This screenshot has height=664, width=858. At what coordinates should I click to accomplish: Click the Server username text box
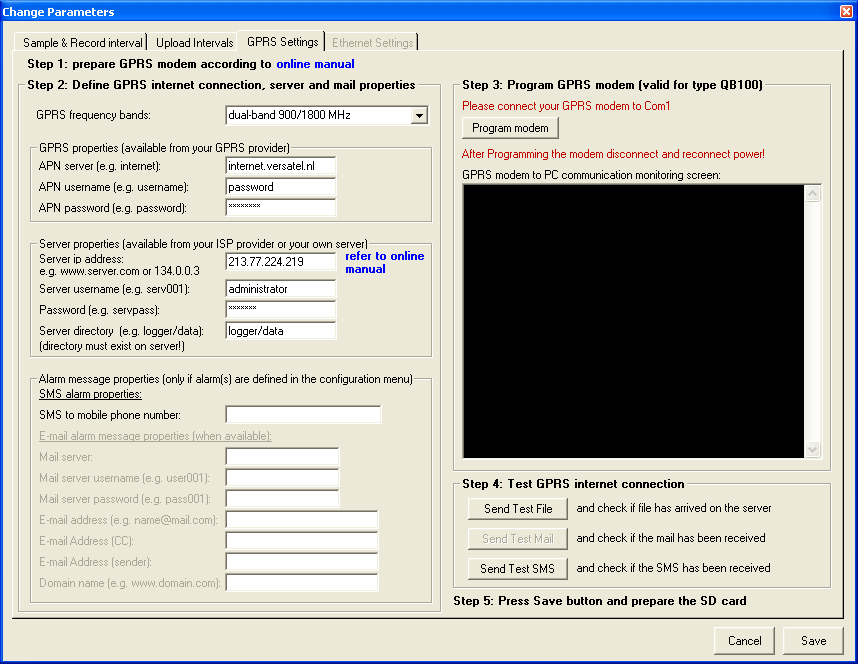point(281,289)
